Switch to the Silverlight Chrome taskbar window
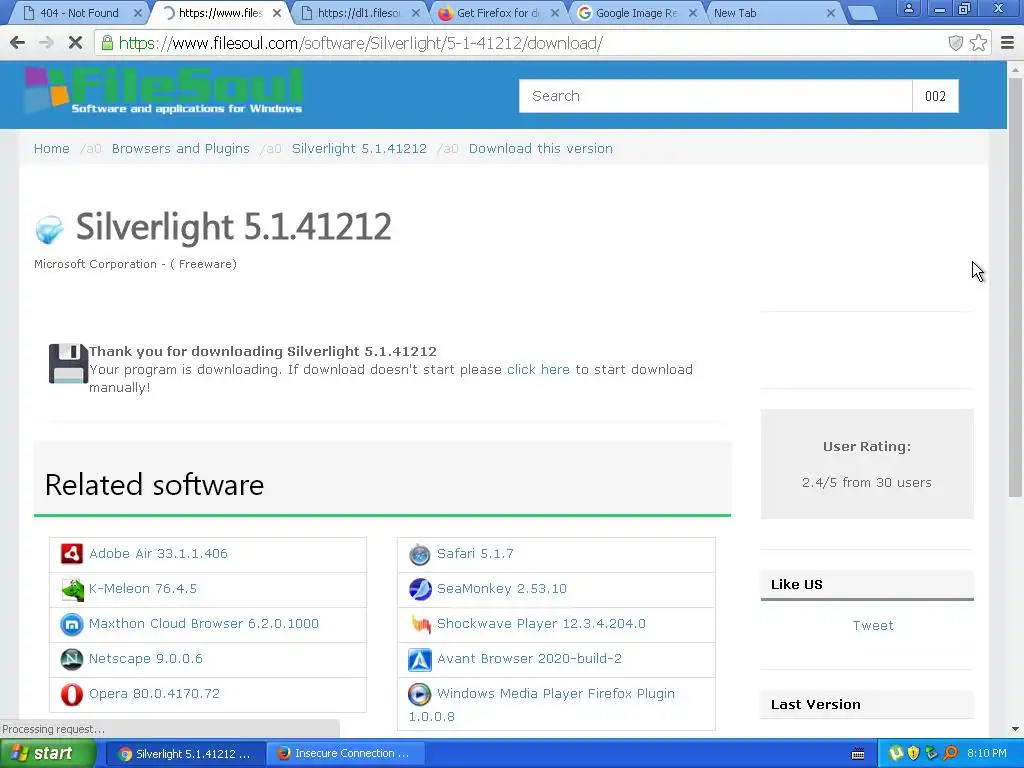1024x768 pixels. click(x=185, y=754)
